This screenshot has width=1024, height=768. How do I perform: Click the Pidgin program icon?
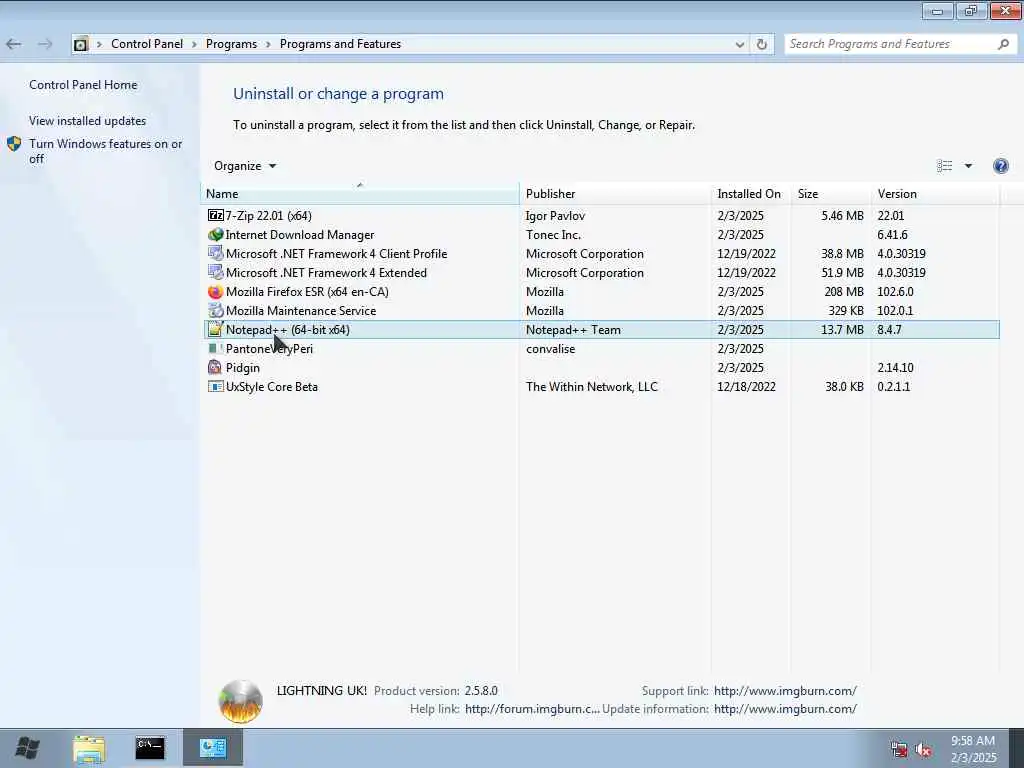(x=216, y=368)
